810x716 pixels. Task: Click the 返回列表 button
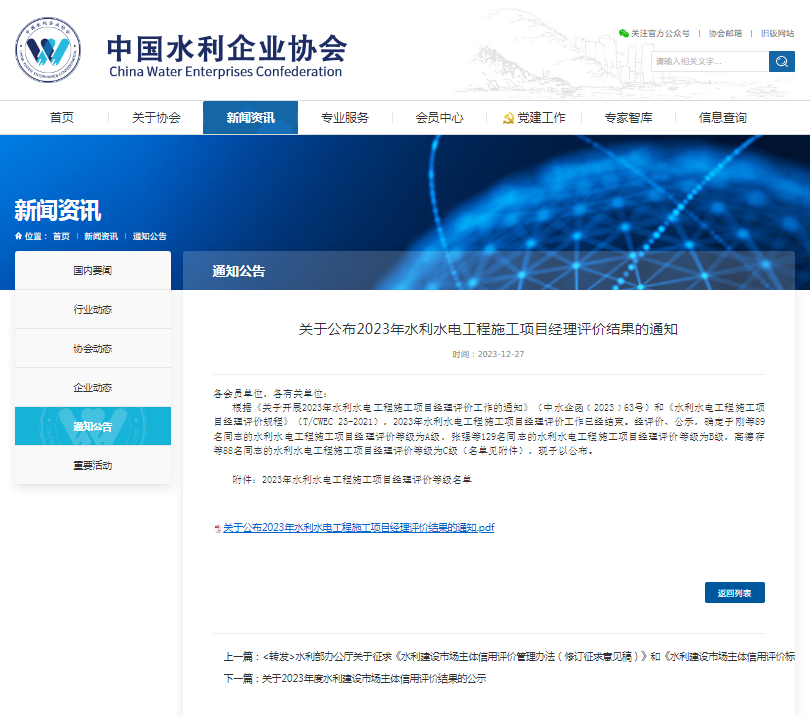pyautogui.click(x=736, y=592)
